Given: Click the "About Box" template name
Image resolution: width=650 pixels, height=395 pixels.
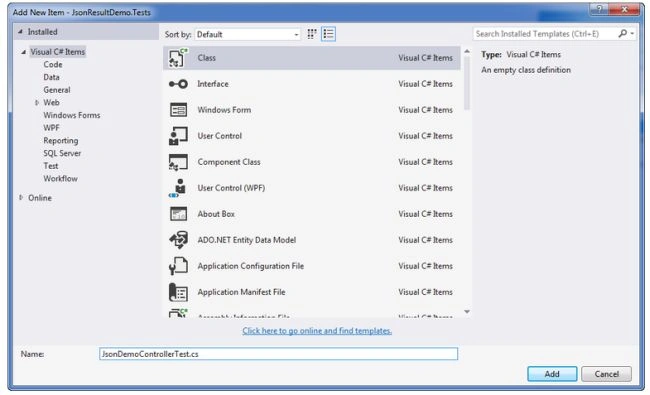Looking at the screenshot, I should [216, 214].
